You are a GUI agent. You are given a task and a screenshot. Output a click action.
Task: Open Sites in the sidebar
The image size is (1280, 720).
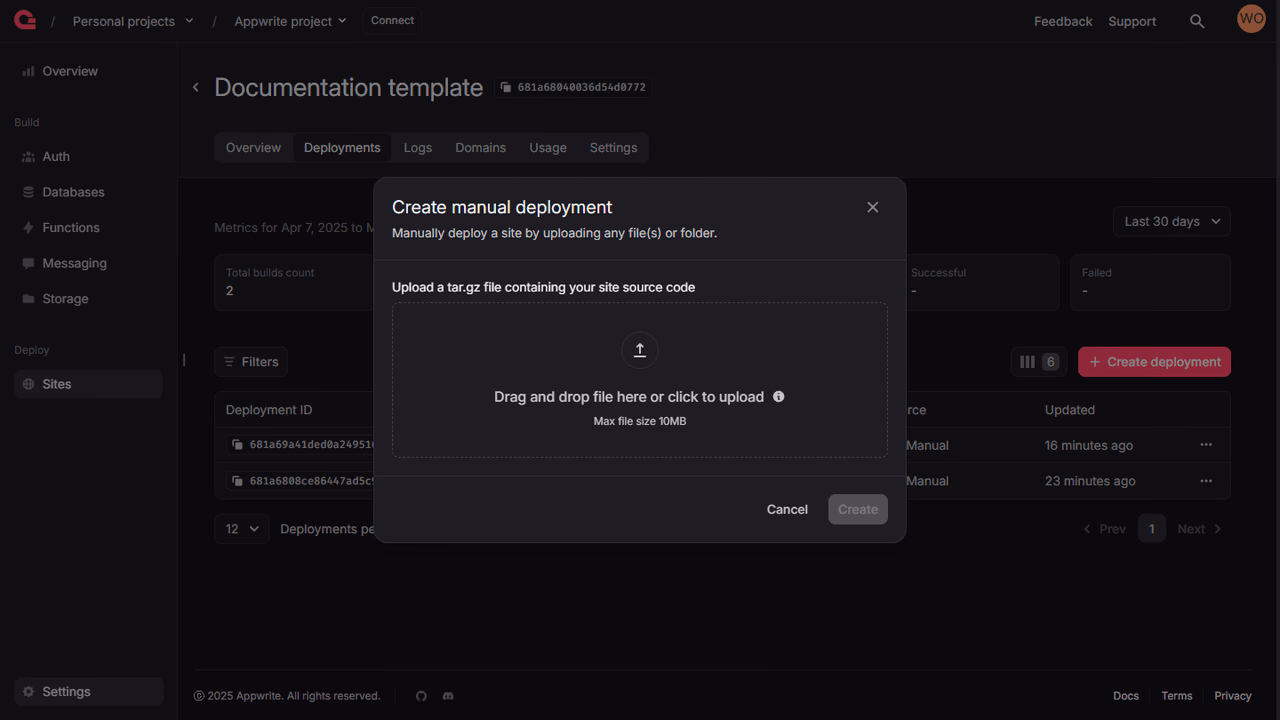pos(88,384)
